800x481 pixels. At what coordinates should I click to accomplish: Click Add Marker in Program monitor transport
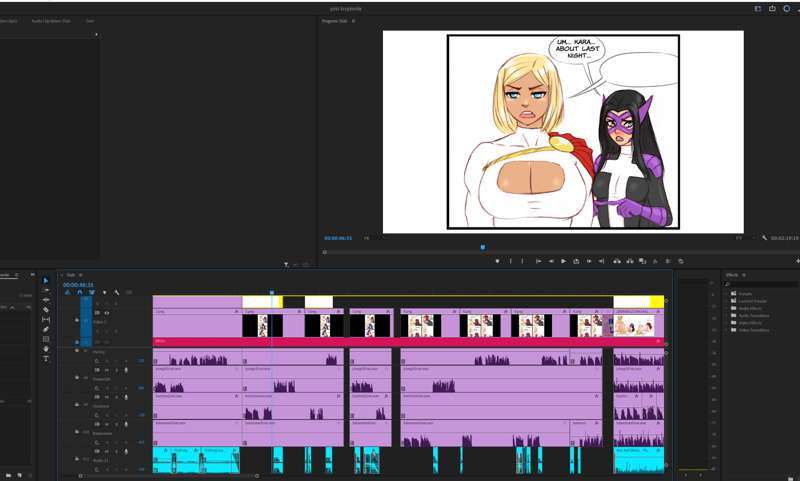point(497,261)
